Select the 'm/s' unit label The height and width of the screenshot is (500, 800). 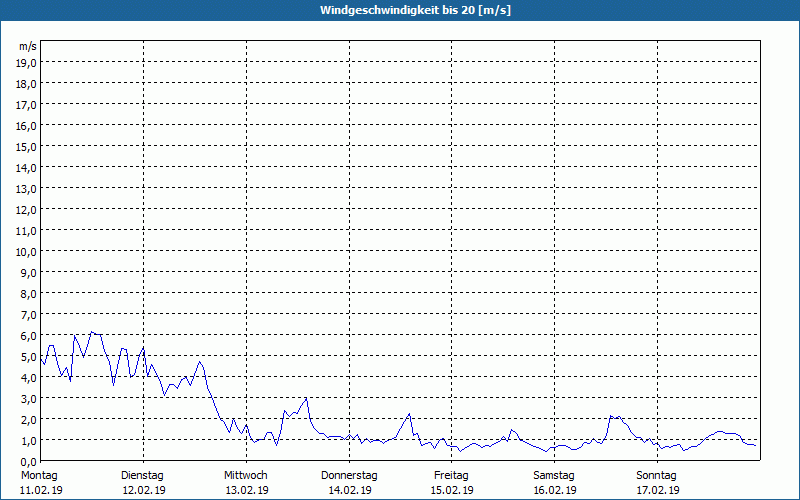click(x=28, y=46)
